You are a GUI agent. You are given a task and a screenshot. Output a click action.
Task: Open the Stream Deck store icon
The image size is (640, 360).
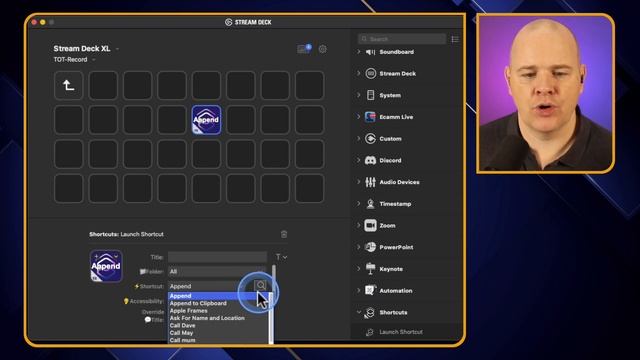pyautogui.click(x=304, y=49)
